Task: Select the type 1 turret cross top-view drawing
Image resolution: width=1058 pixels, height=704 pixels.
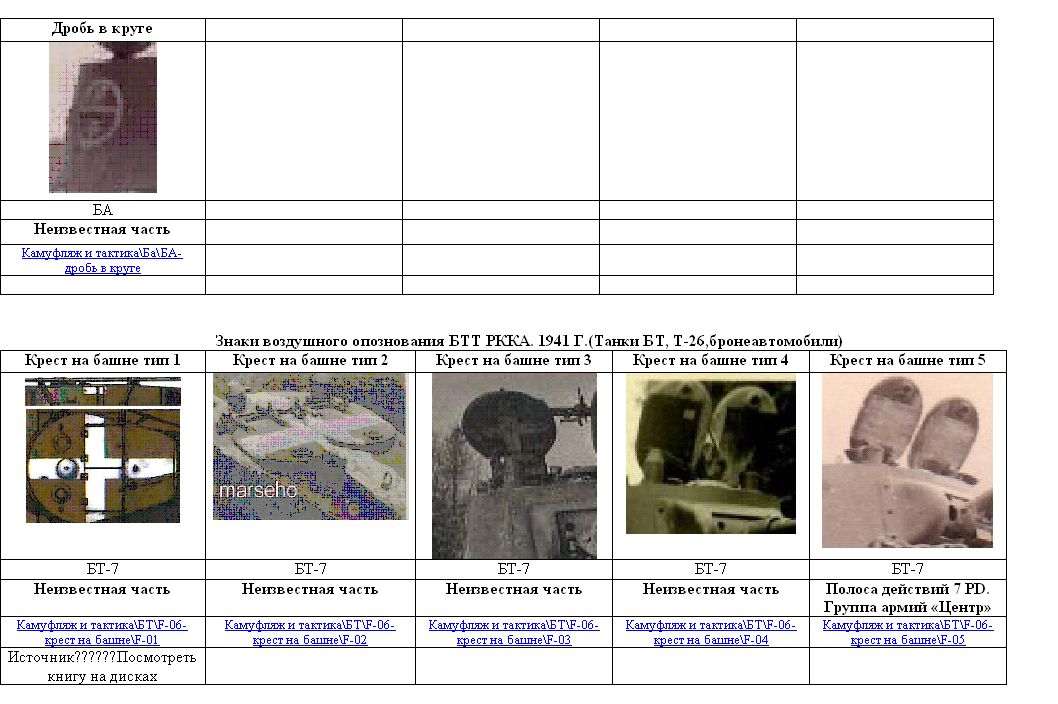Action: click(103, 450)
